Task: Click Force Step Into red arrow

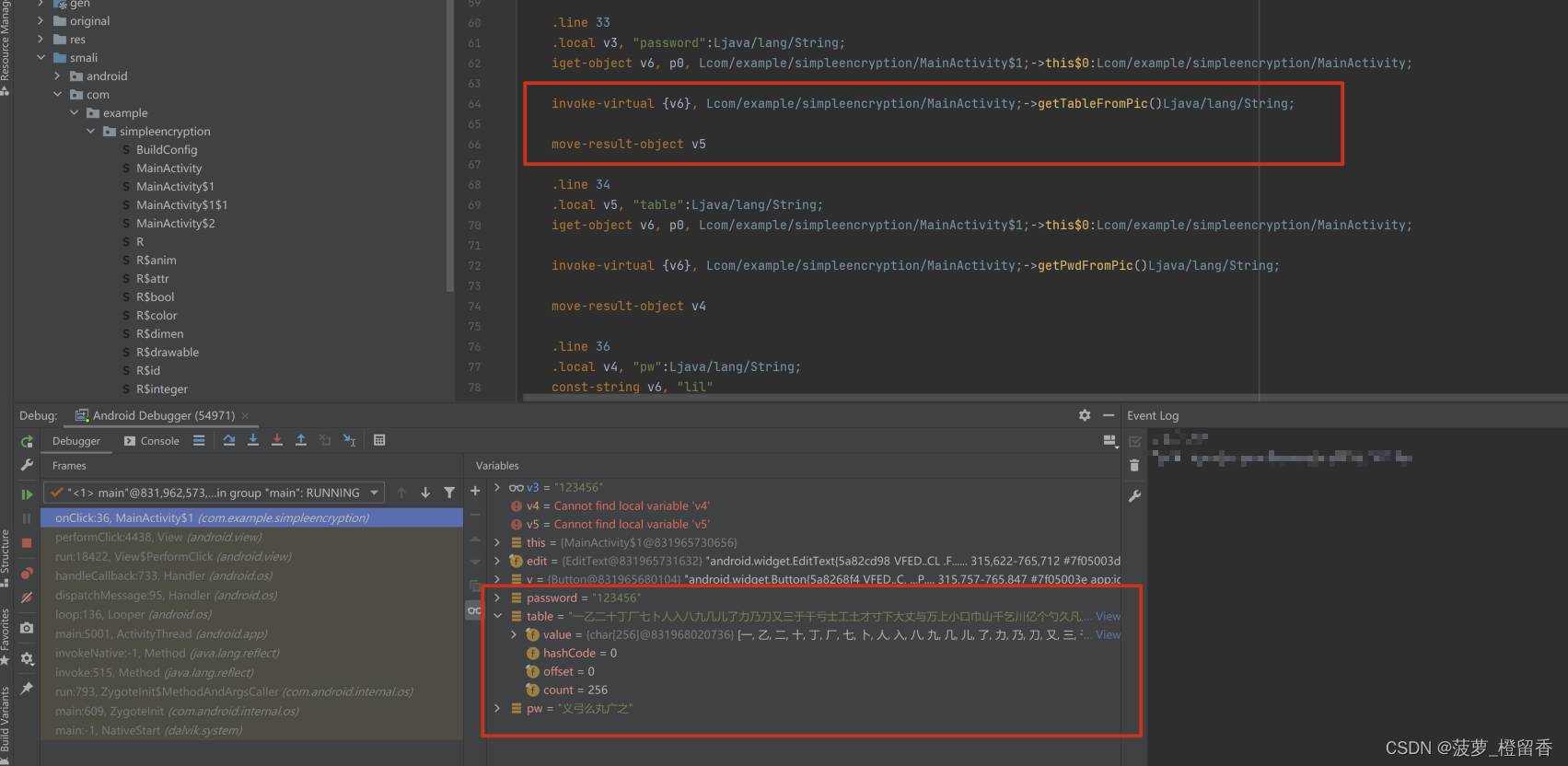Action: tap(276, 440)
